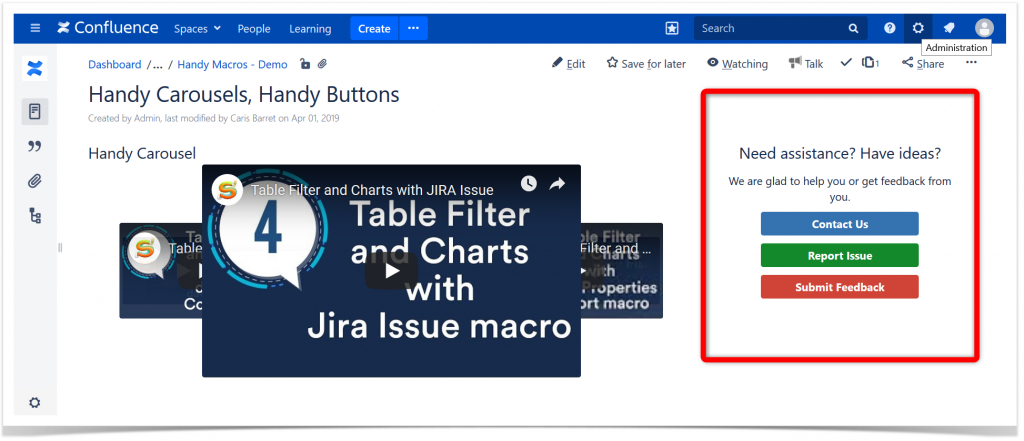Click 'Need assistance? Have ideas?' heading

pos(840,154)
